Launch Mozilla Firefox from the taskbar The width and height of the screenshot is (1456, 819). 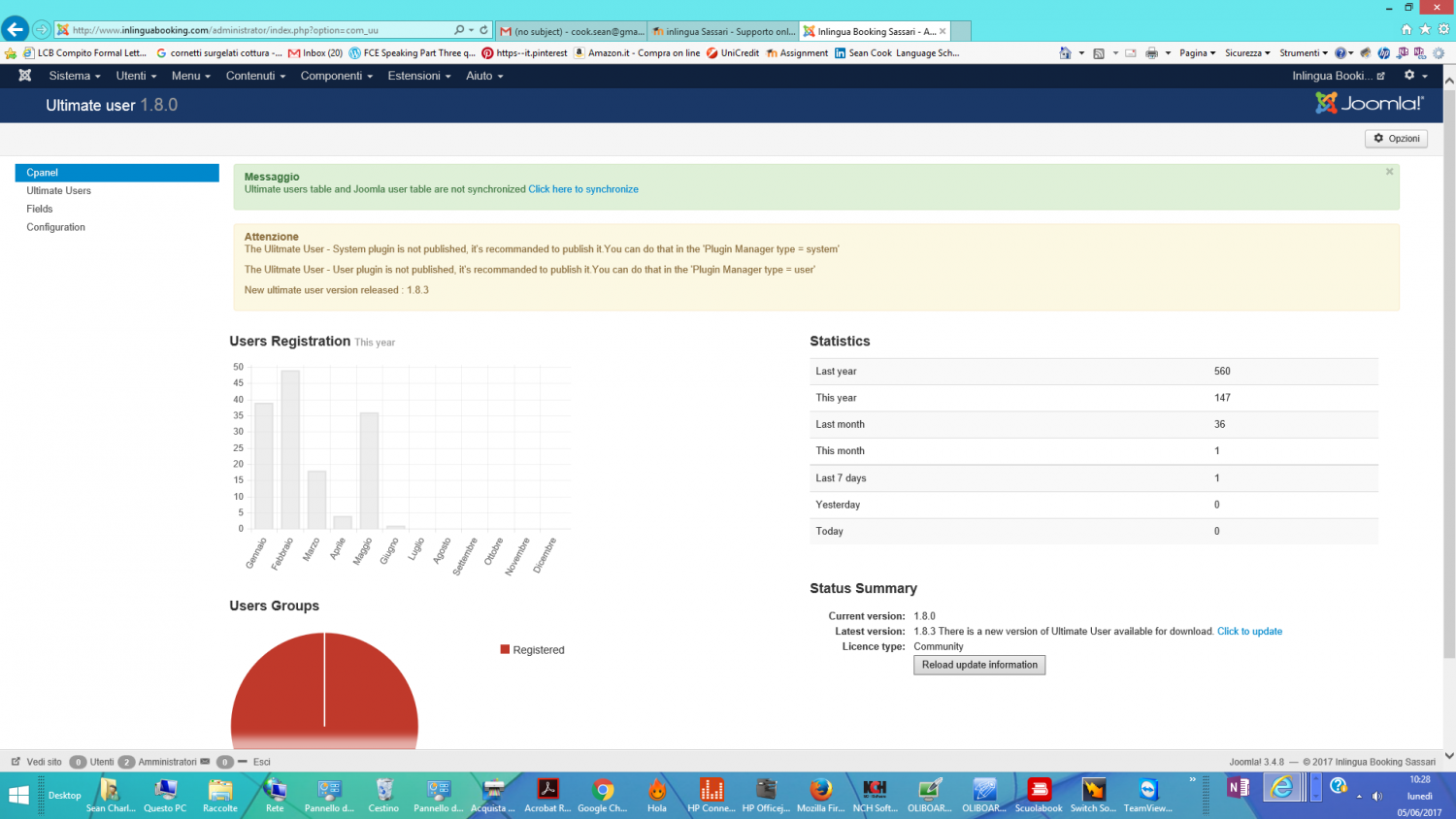click(x=820, y=794)
